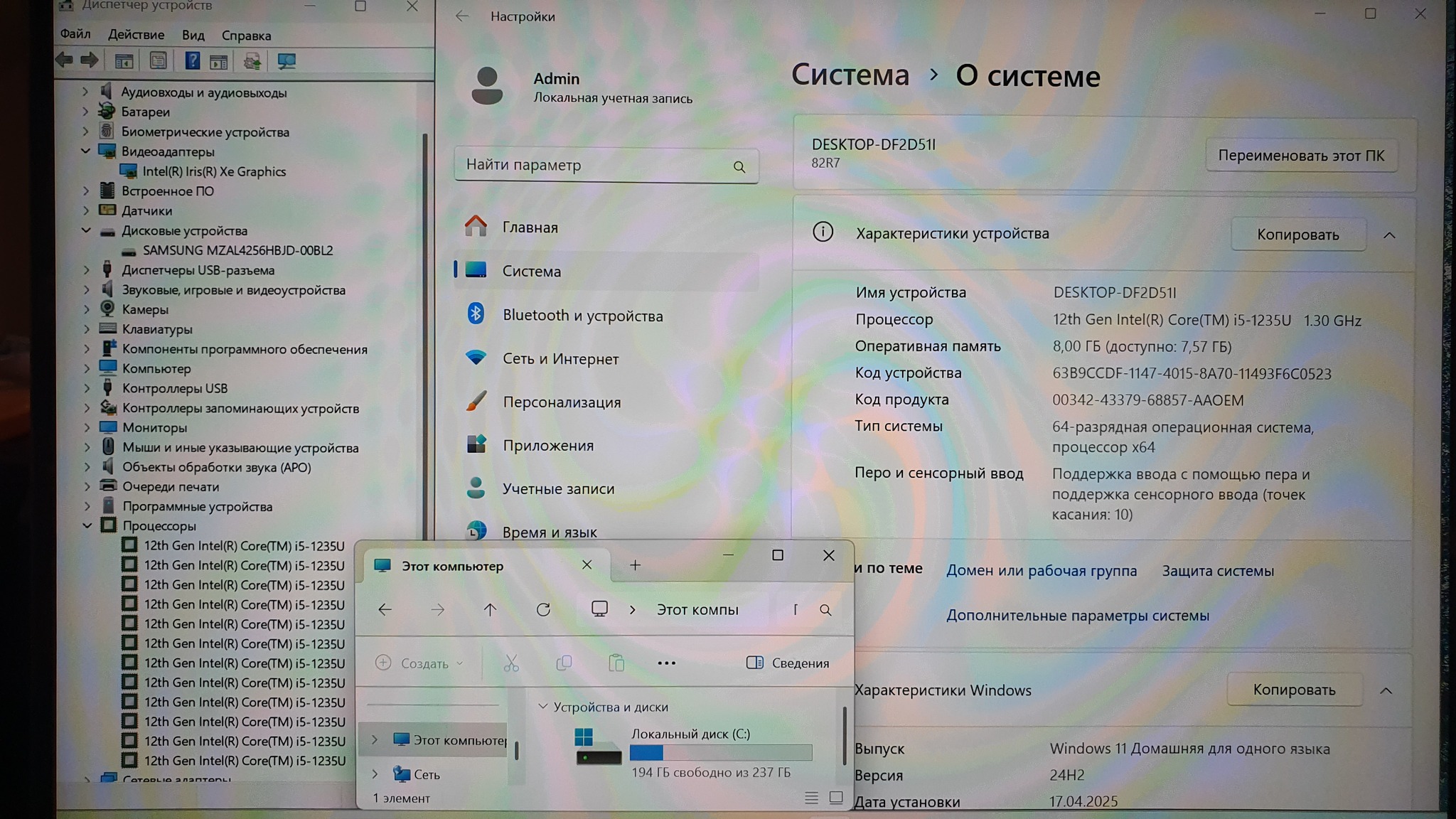Image resolution: width=1456 pixels, height=819 pixels.
Task: Open Bluetooth и устройства settings section
Action: click(582, 316)
